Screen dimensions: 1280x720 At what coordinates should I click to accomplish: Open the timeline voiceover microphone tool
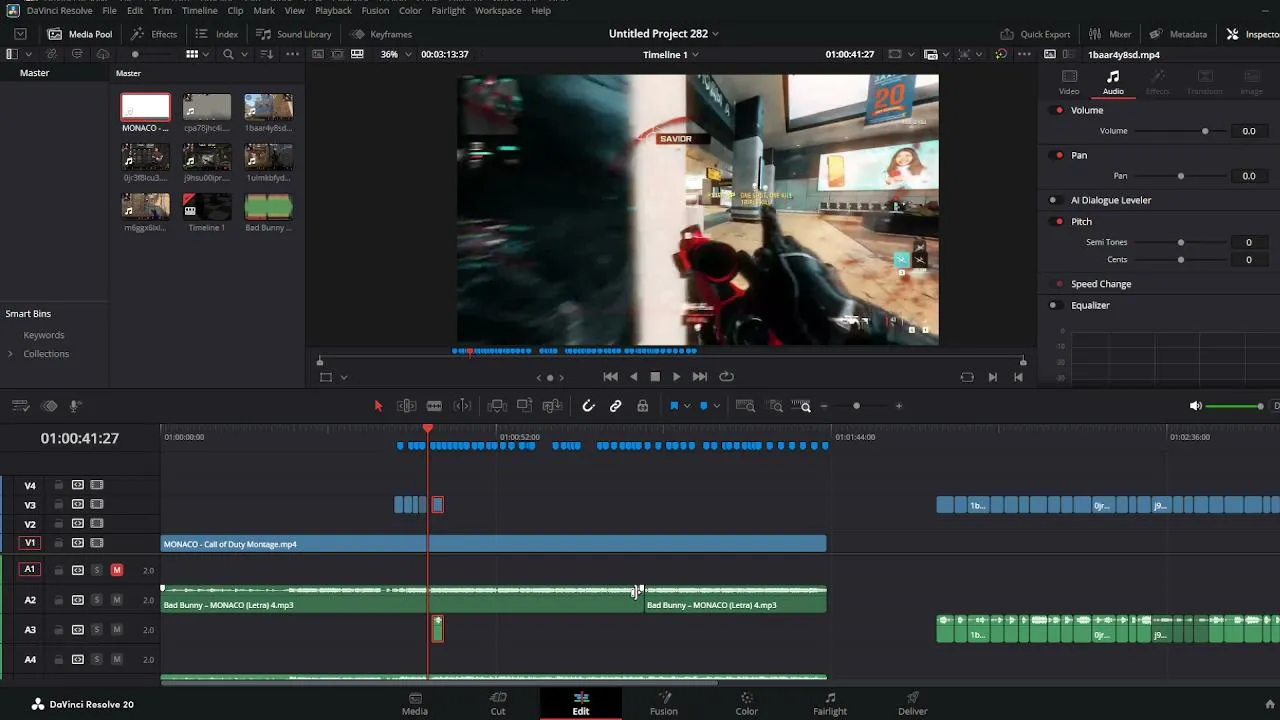point(74,406)
